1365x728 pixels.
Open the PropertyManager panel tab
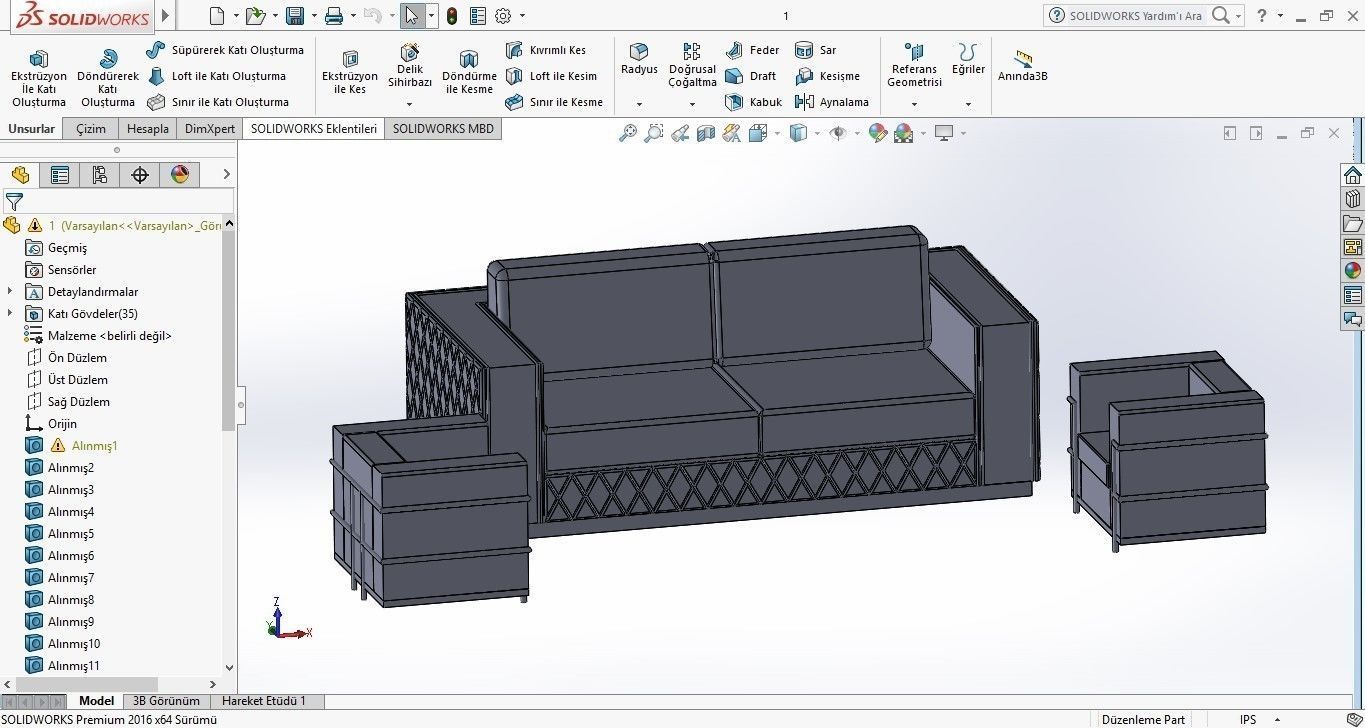pos(60,175)
